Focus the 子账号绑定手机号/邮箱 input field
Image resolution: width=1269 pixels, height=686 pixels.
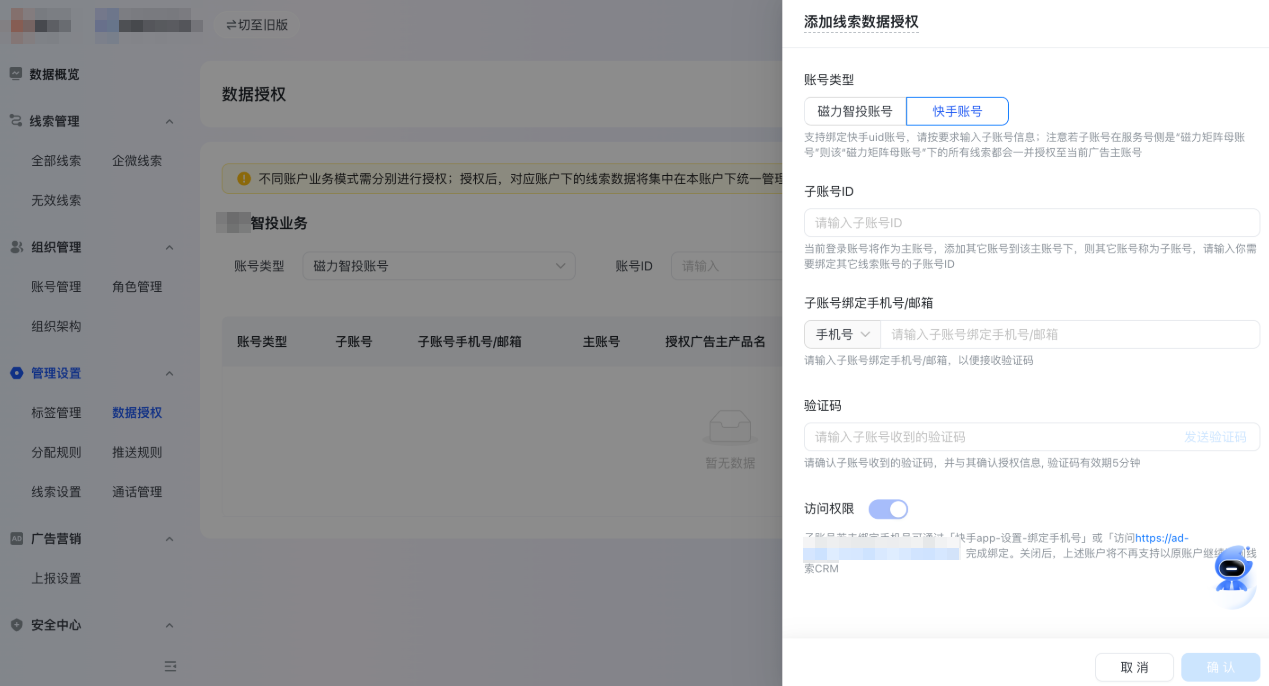pos(1070,334)
